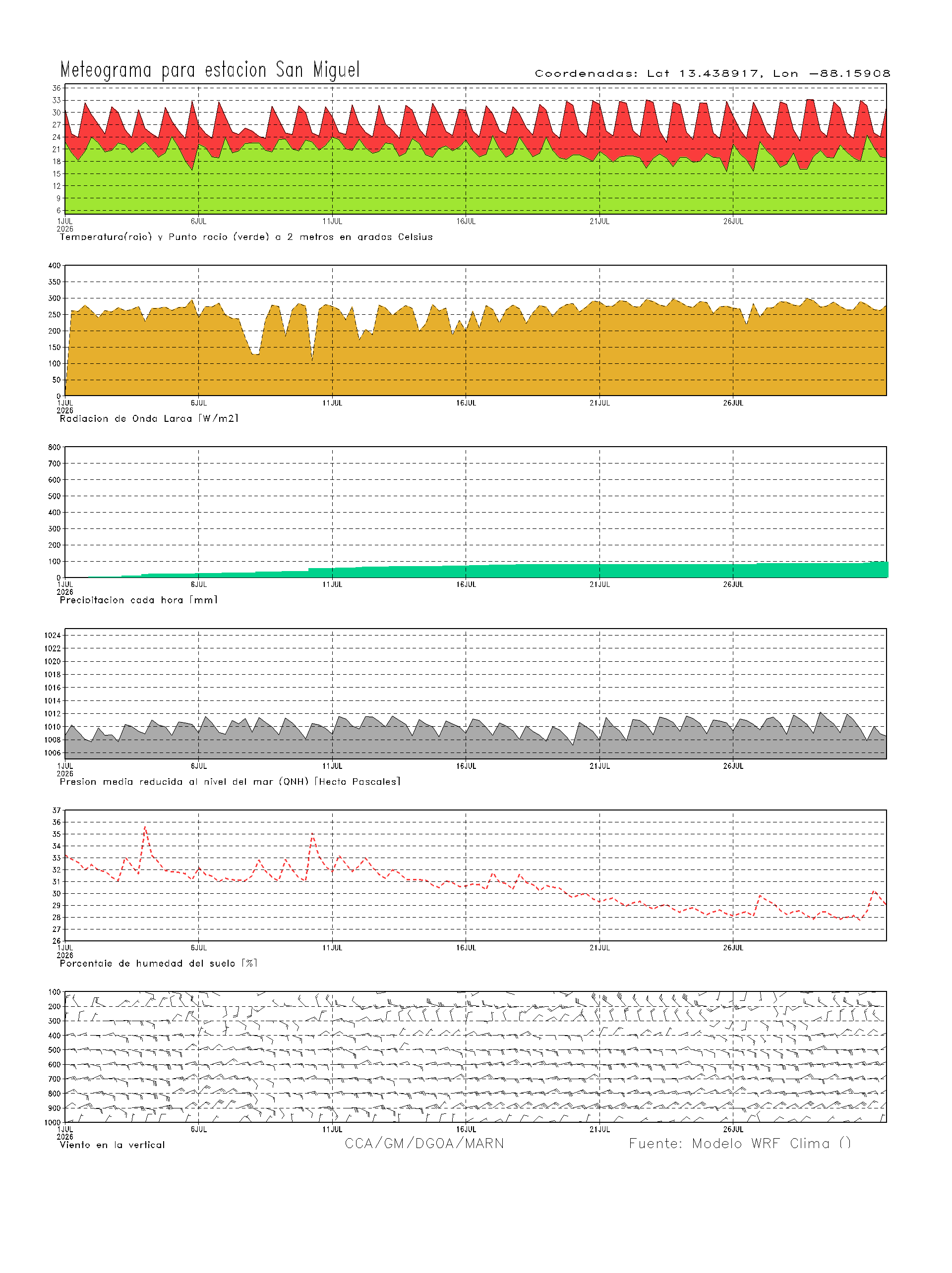Click the 'Meteograma para estacion San Miguel' title

[x=210, y=70]
